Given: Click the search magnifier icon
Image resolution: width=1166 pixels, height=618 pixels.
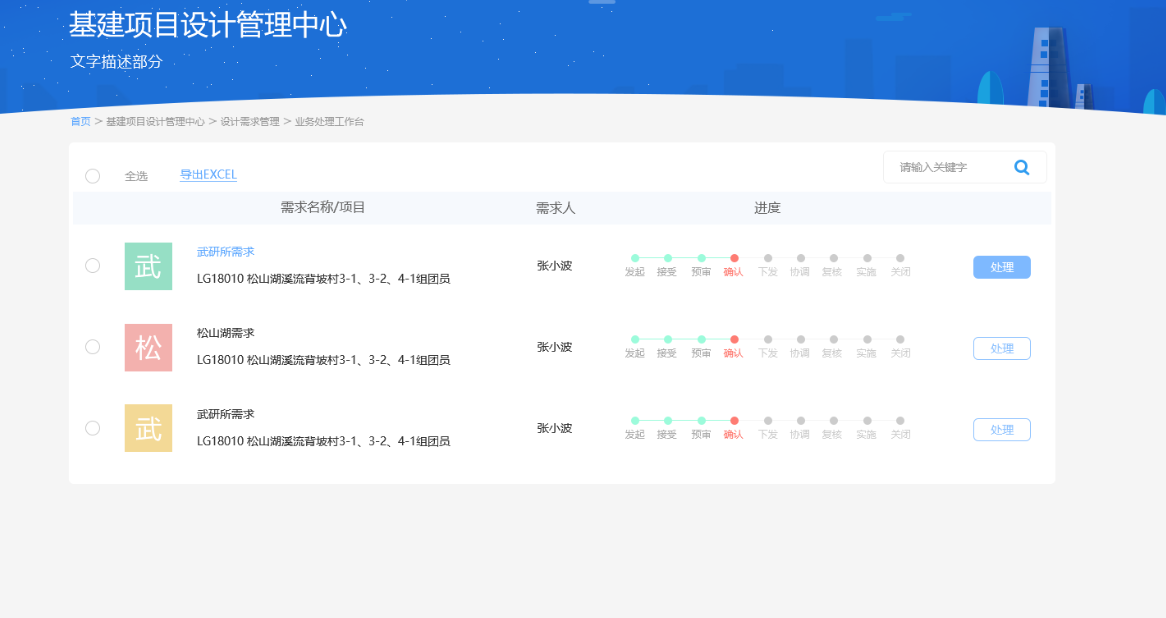Looking at the screenshot, I should (x=1021, y=167).
